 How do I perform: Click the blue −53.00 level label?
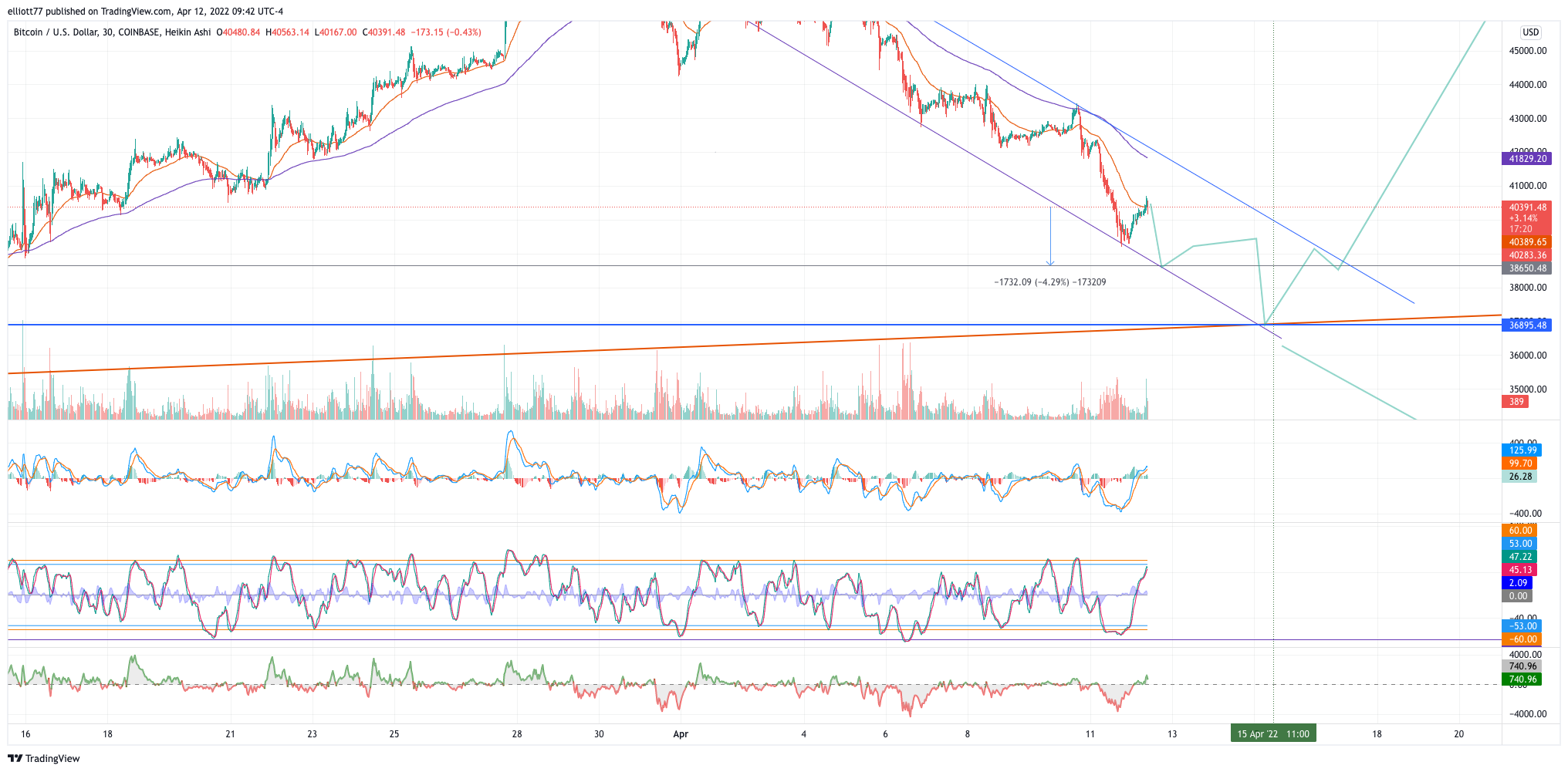1522,626
